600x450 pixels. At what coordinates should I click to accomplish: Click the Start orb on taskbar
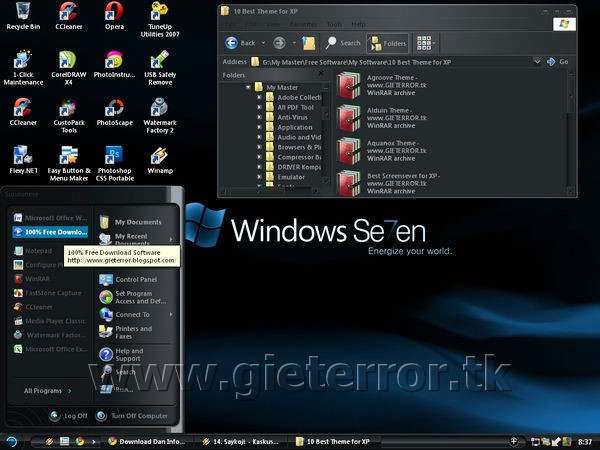click(11, 442)
